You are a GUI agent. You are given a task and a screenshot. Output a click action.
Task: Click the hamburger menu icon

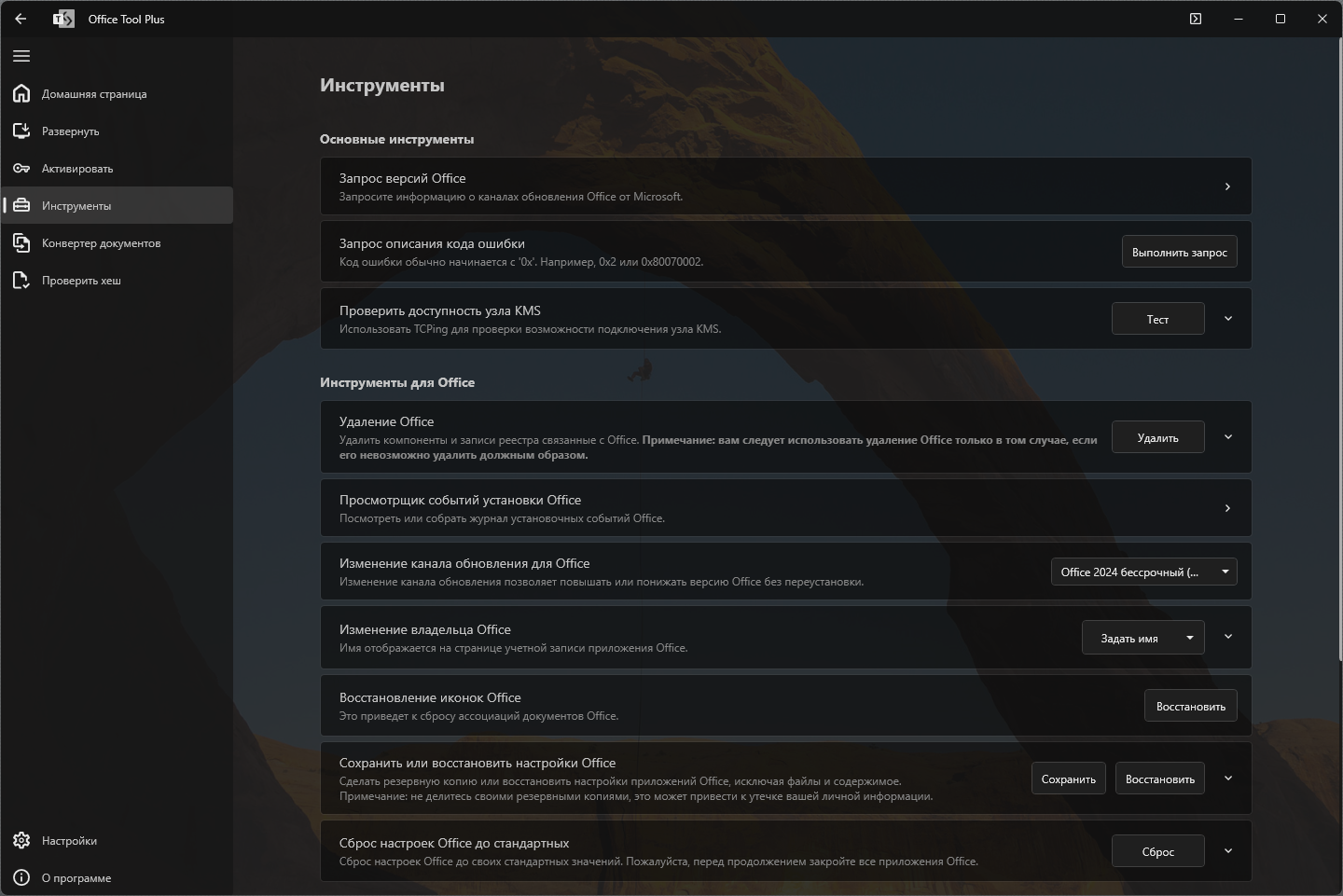(21, 56)
